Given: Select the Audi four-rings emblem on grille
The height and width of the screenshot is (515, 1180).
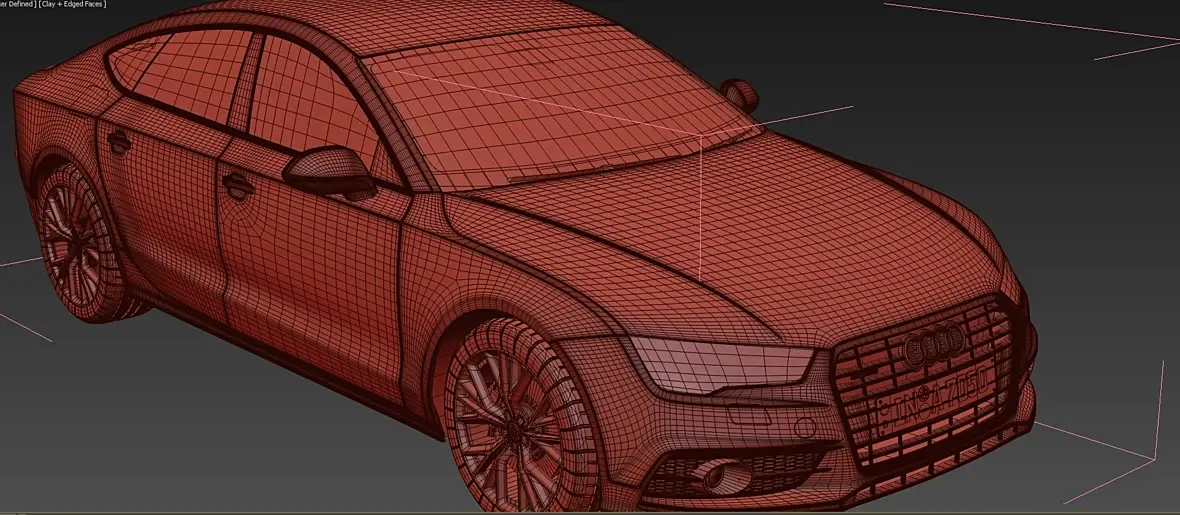Looking at the screenshot, I should tap(934, 343).
